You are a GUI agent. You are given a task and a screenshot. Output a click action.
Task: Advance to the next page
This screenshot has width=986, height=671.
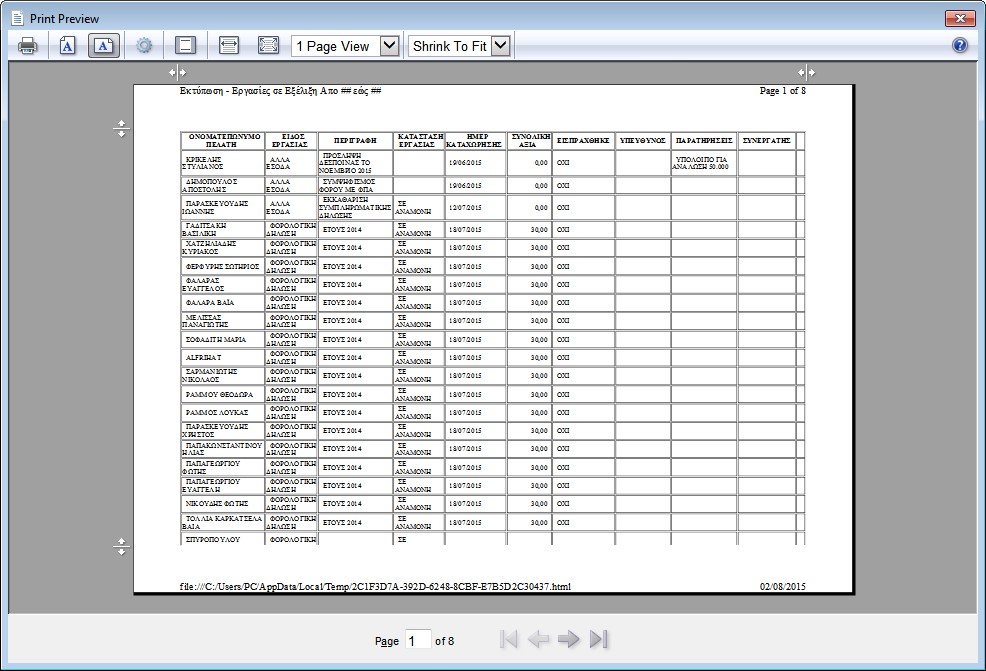click(x=569, y=640)
